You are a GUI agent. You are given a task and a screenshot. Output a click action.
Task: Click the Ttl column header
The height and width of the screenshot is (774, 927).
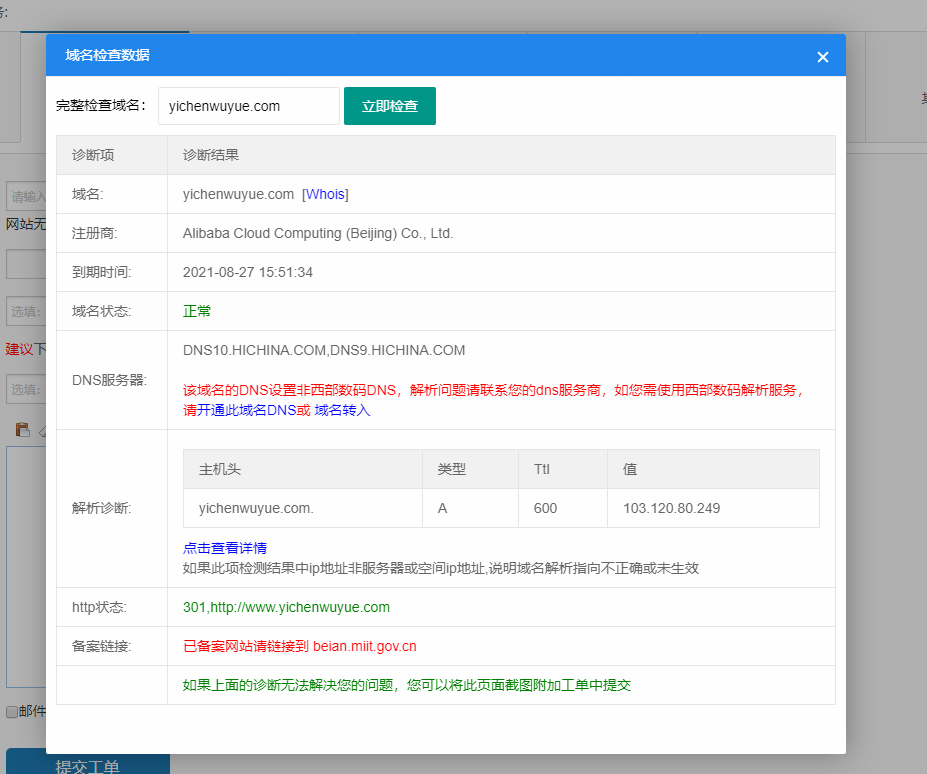(542, 469)
